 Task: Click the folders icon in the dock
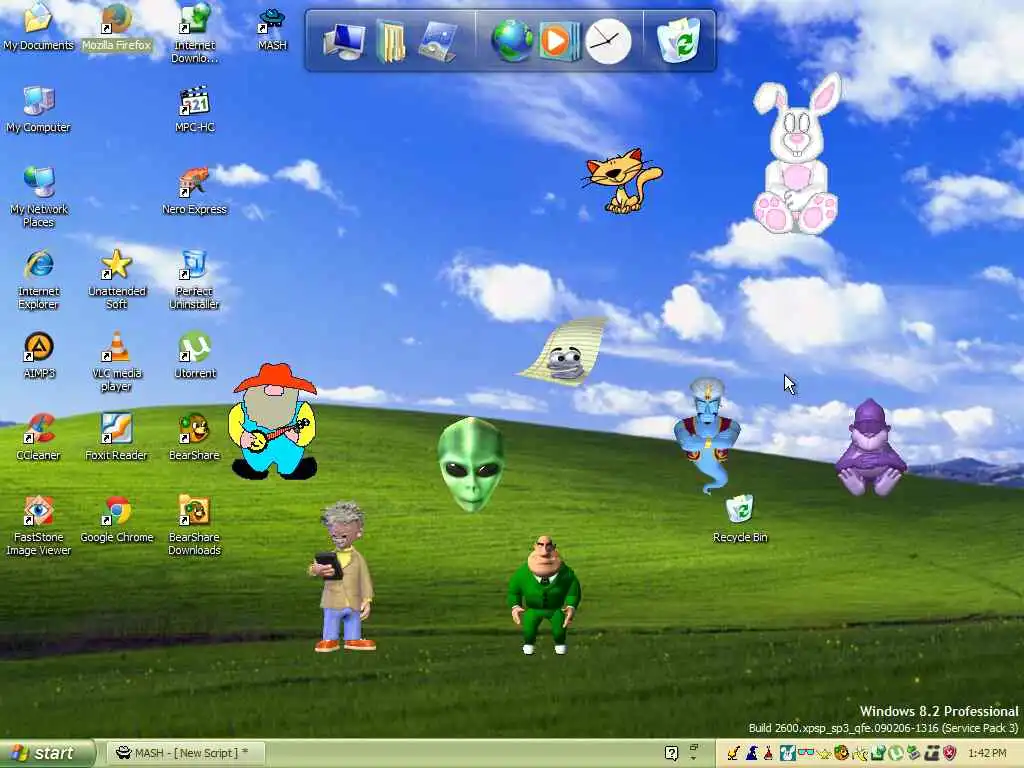391,42
